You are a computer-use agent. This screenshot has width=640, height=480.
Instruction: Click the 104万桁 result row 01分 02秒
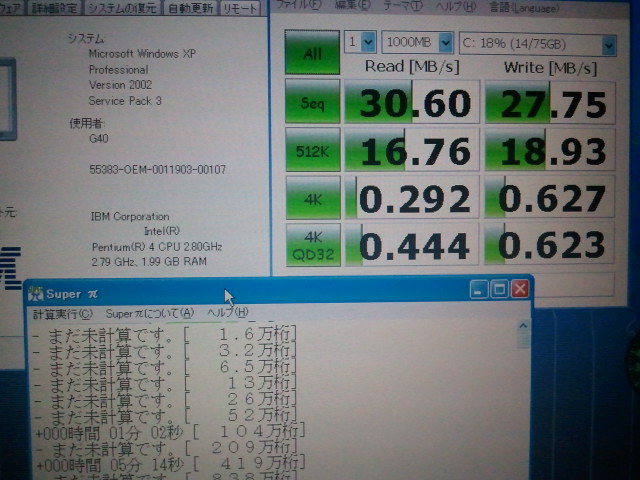[170, 432]
